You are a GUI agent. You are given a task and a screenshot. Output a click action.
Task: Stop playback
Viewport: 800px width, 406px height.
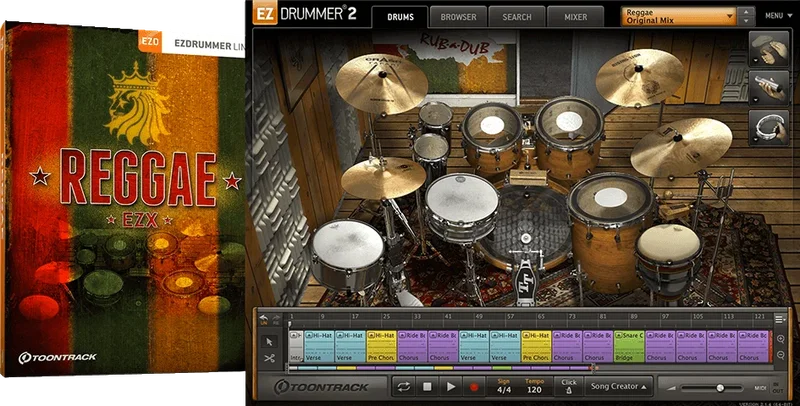[x=427, y=387]
